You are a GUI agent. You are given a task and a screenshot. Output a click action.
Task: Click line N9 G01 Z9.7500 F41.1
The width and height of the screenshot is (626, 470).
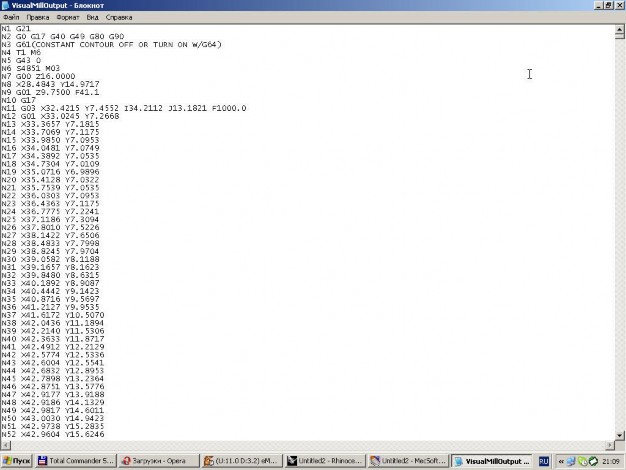[50, 92]
